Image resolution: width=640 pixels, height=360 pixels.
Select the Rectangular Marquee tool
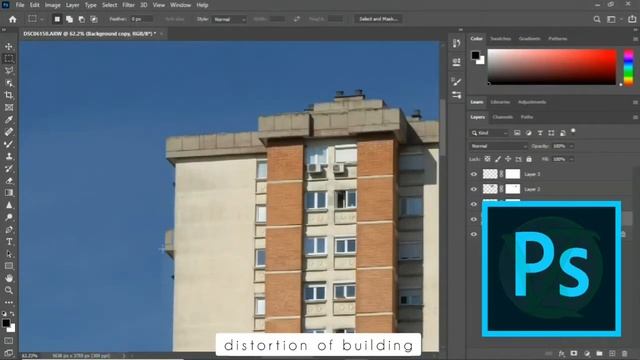click(9, 58)
